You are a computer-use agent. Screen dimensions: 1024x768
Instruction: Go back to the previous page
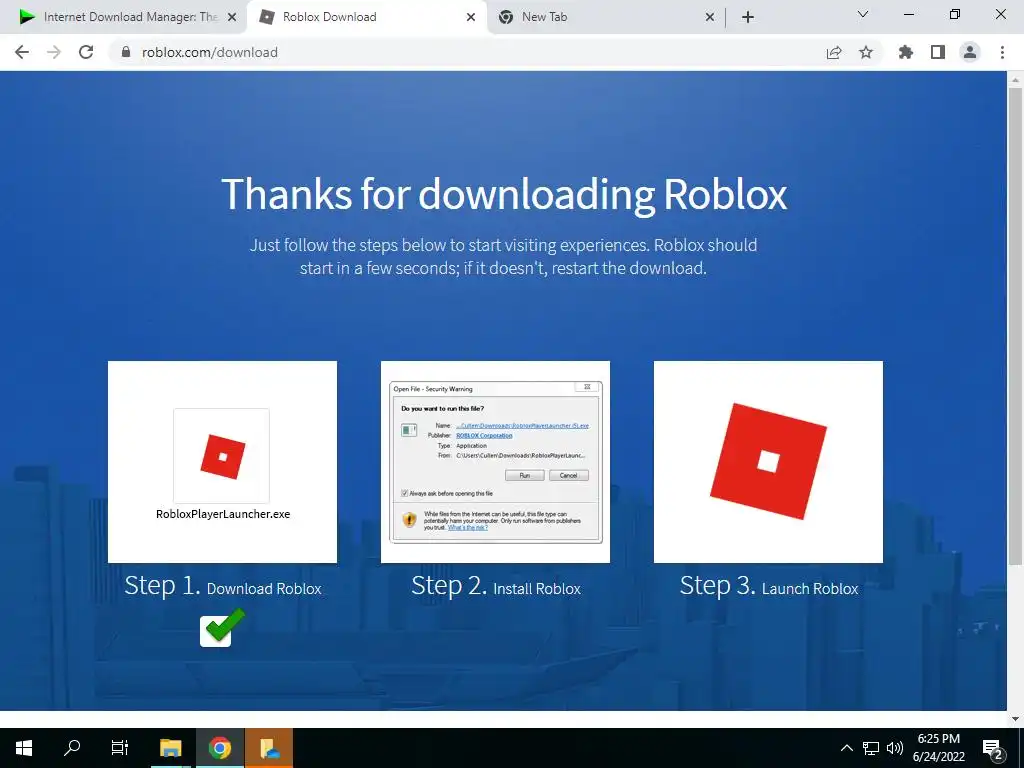[x=22, y=52]
